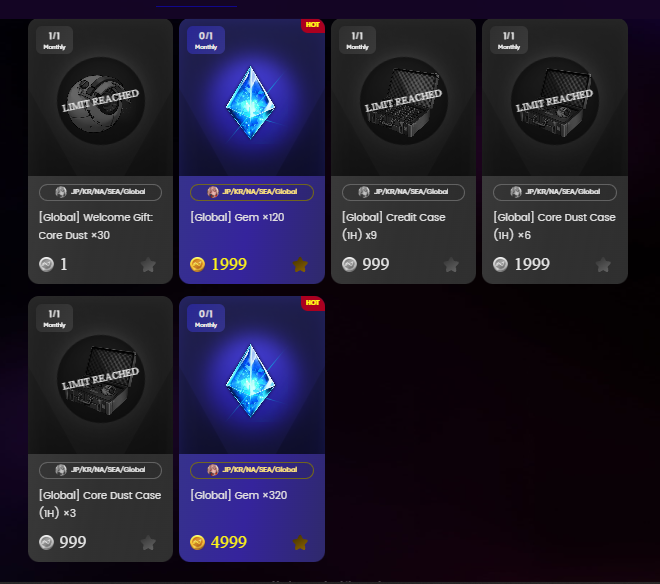
Task: Click the HOT badge on Gem ×320
Action: pyautogui.click(x=313, y=303)
